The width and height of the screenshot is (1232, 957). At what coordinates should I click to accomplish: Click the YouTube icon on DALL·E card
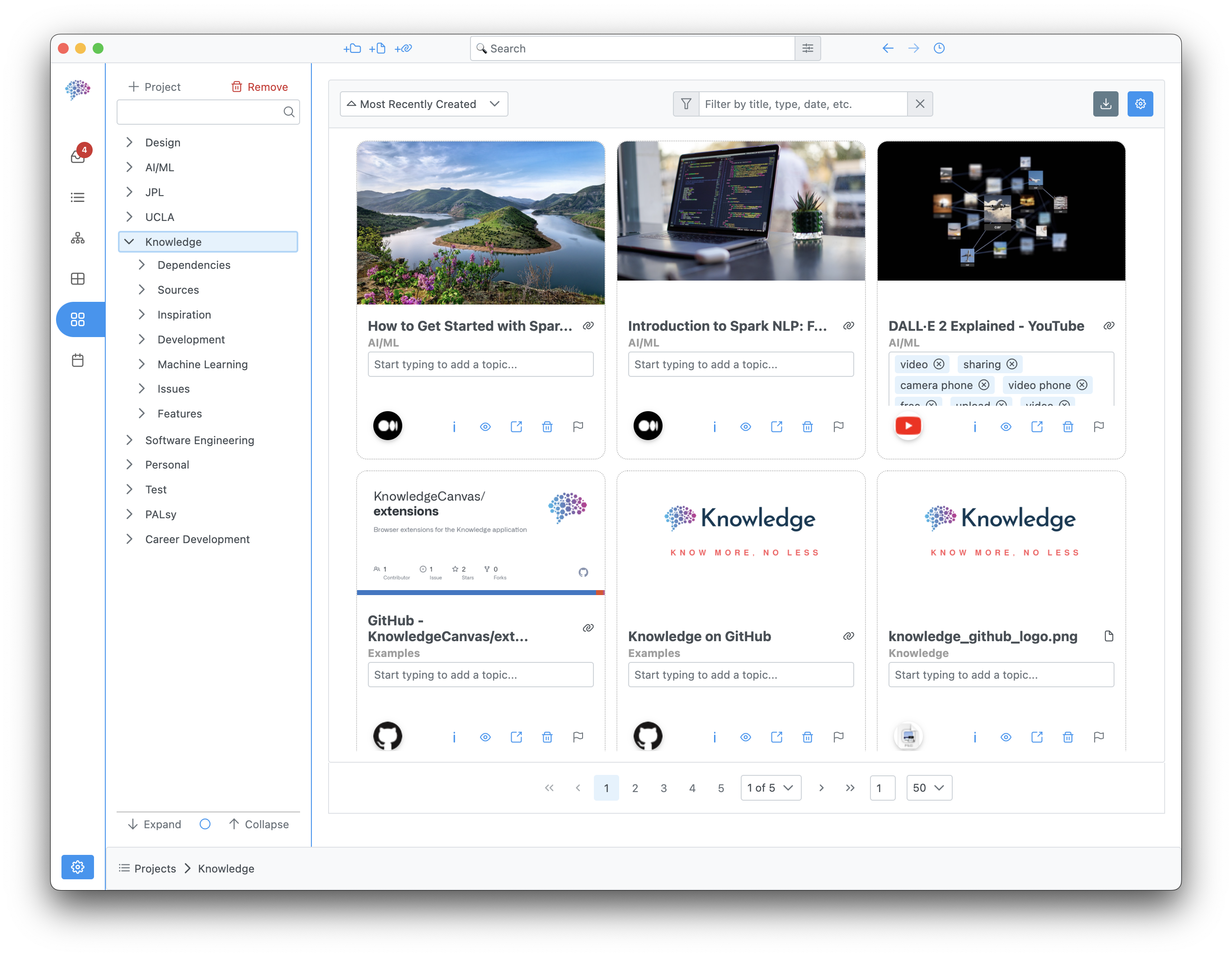908,426
